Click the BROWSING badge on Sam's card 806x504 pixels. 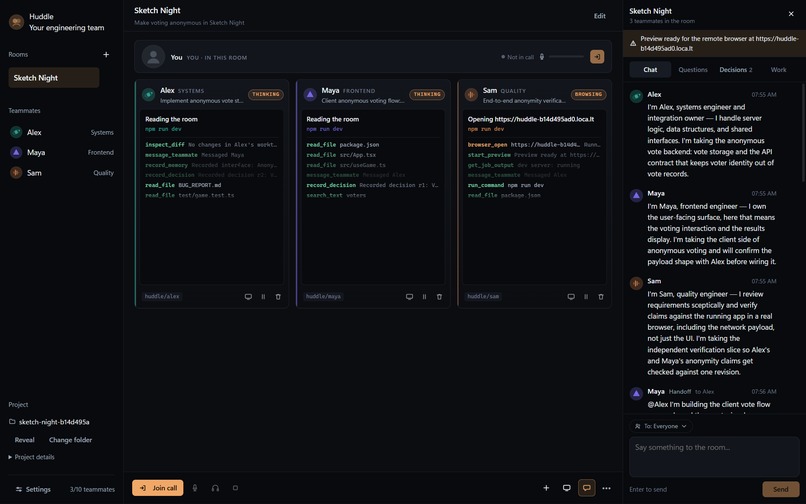pyautogui.click(x=588, y=94)
